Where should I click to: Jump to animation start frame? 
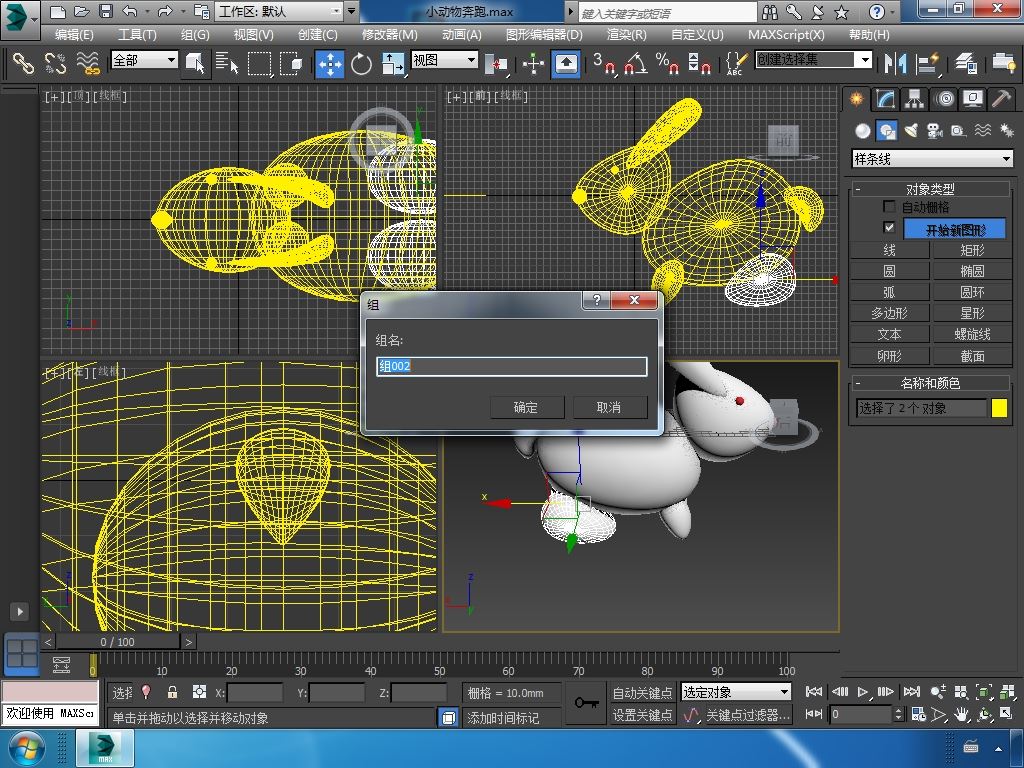(x=814, y=692)
